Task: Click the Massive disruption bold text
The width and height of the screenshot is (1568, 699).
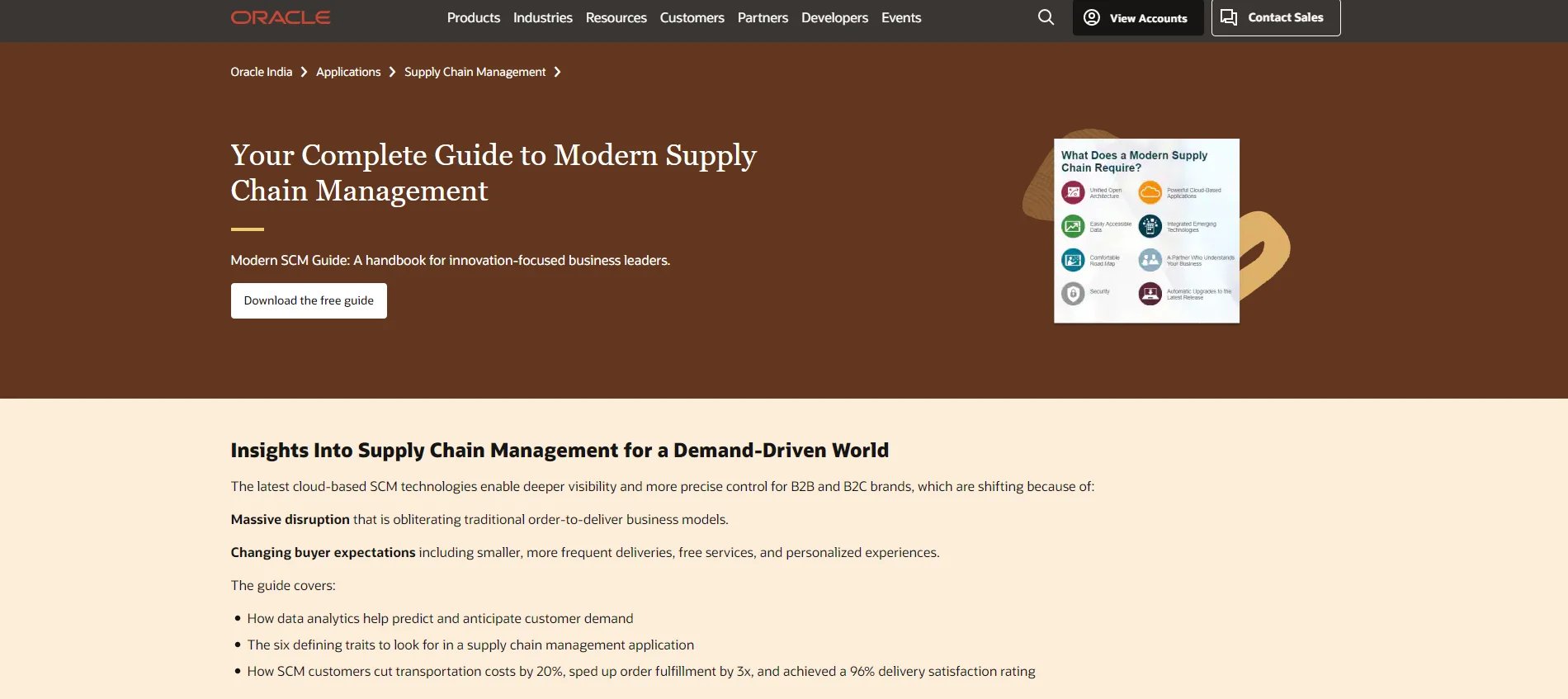Action: [x=290, y=519]
